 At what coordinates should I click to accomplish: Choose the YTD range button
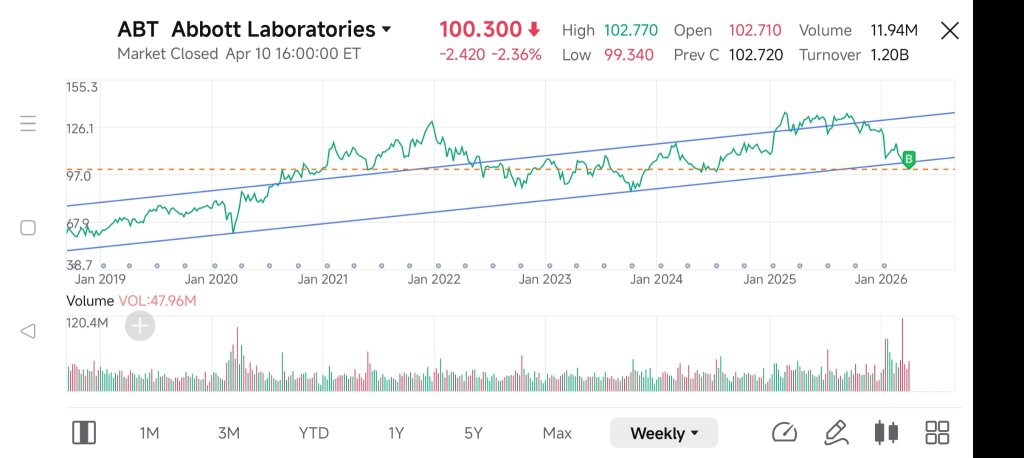point(313,433)
